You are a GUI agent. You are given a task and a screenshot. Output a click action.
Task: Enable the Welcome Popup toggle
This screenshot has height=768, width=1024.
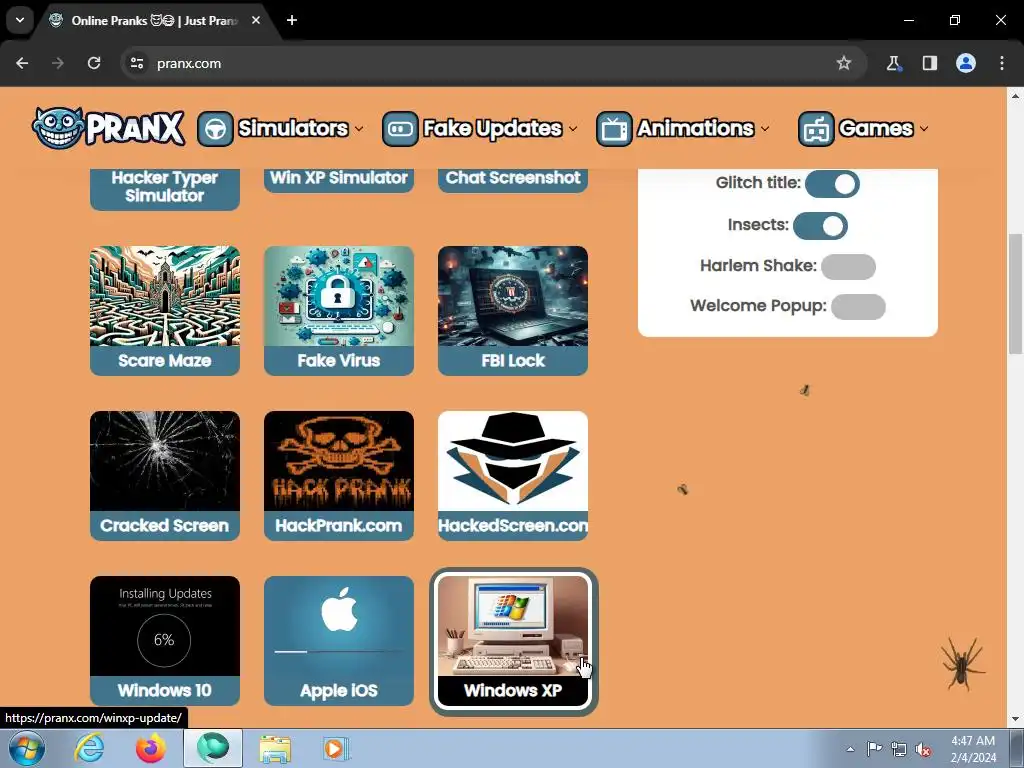pyautogui.click(x=858, y=307)
